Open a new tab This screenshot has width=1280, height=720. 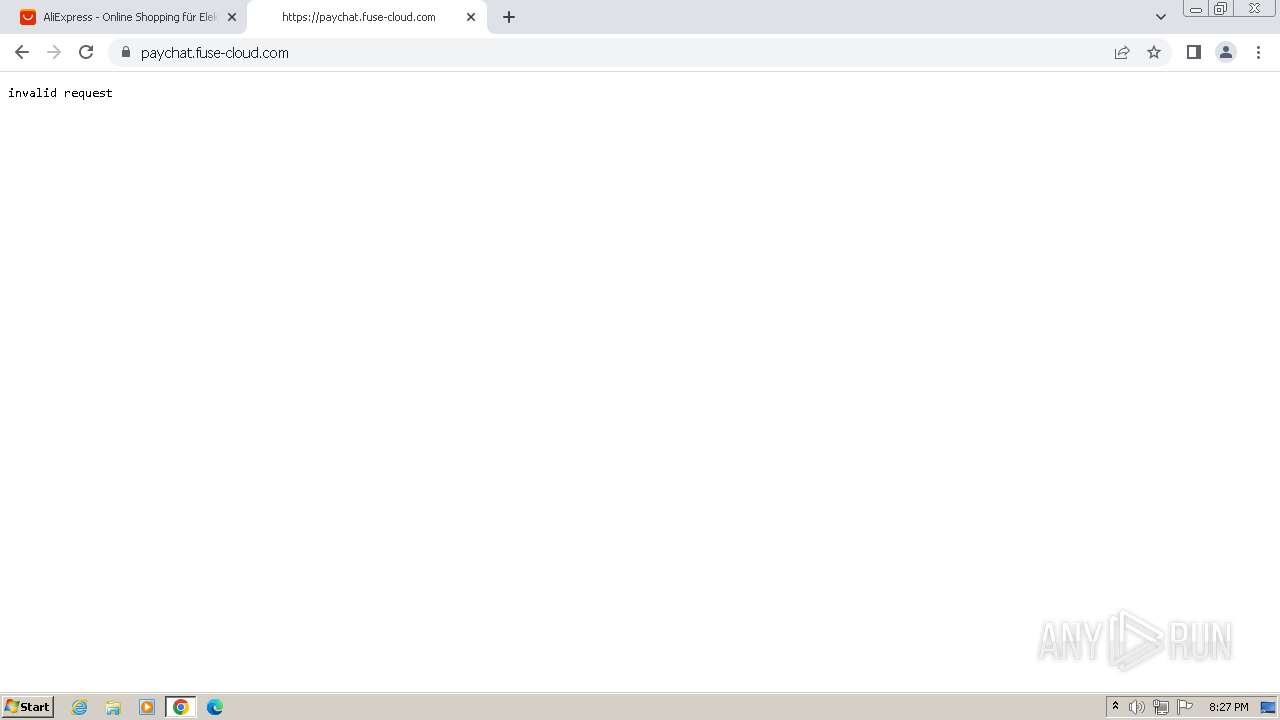[509, 17]
